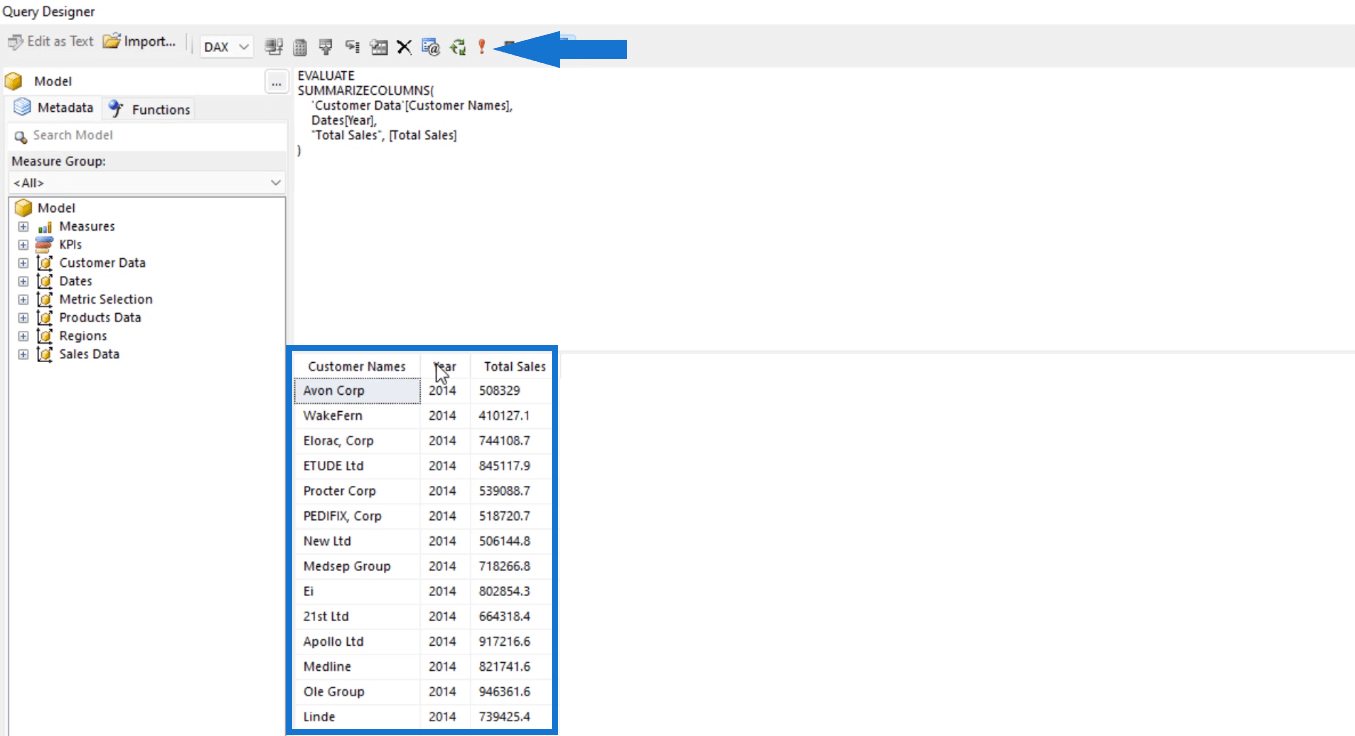
Task: Toggle the Show Aggregations toolbar icon
Action: (378, 47)
